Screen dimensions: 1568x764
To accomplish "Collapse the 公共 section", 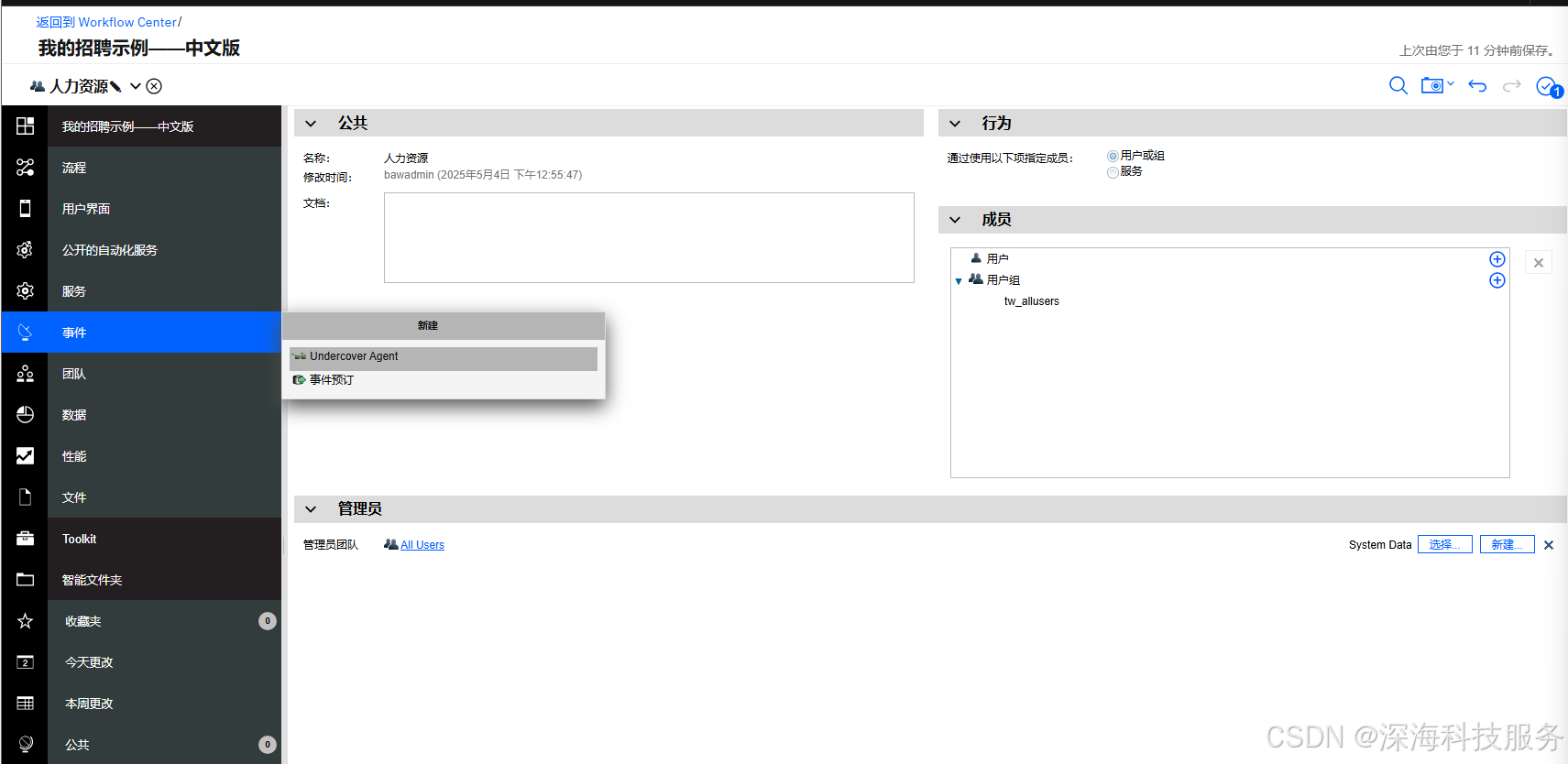I will pos(311,124).
